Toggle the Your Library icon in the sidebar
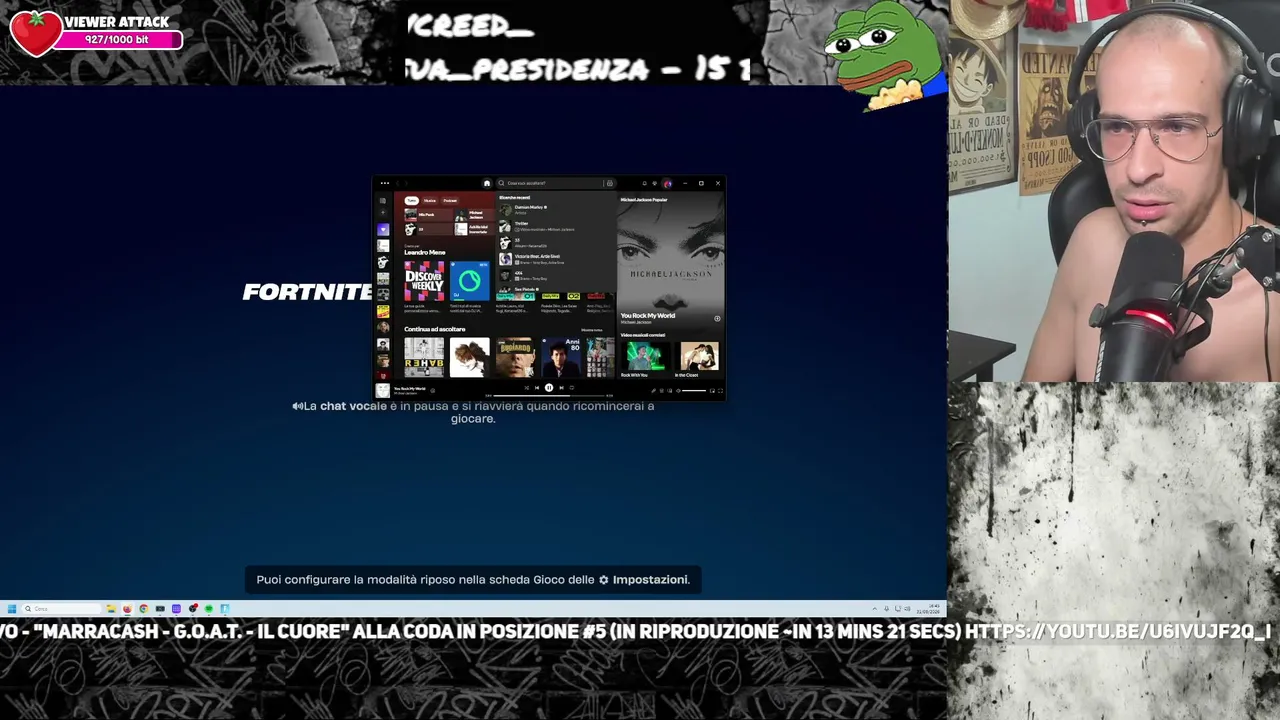Viewport: 1280px width, 720px height. pyautogui.click(x=383, y=200)
